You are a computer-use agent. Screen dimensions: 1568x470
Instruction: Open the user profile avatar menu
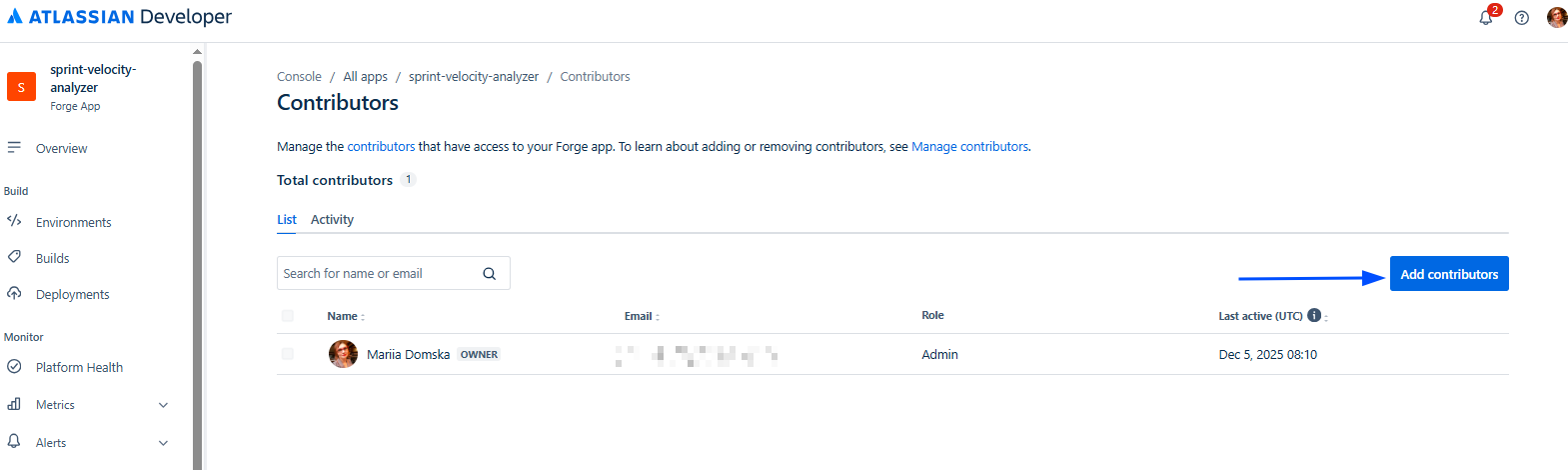[x=1556, y=17]
